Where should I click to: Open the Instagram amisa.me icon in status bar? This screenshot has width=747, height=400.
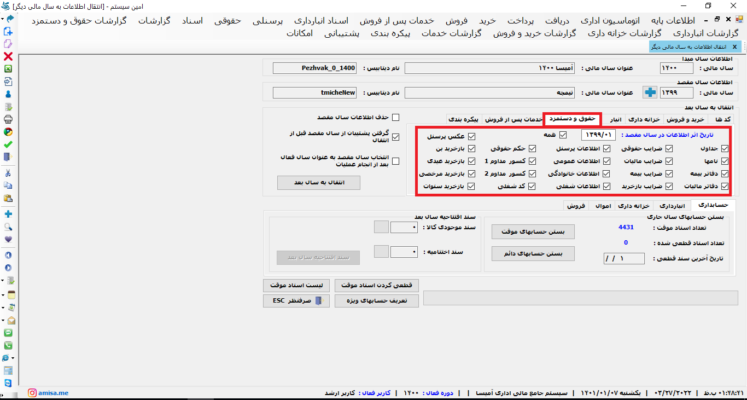point(33,393)
